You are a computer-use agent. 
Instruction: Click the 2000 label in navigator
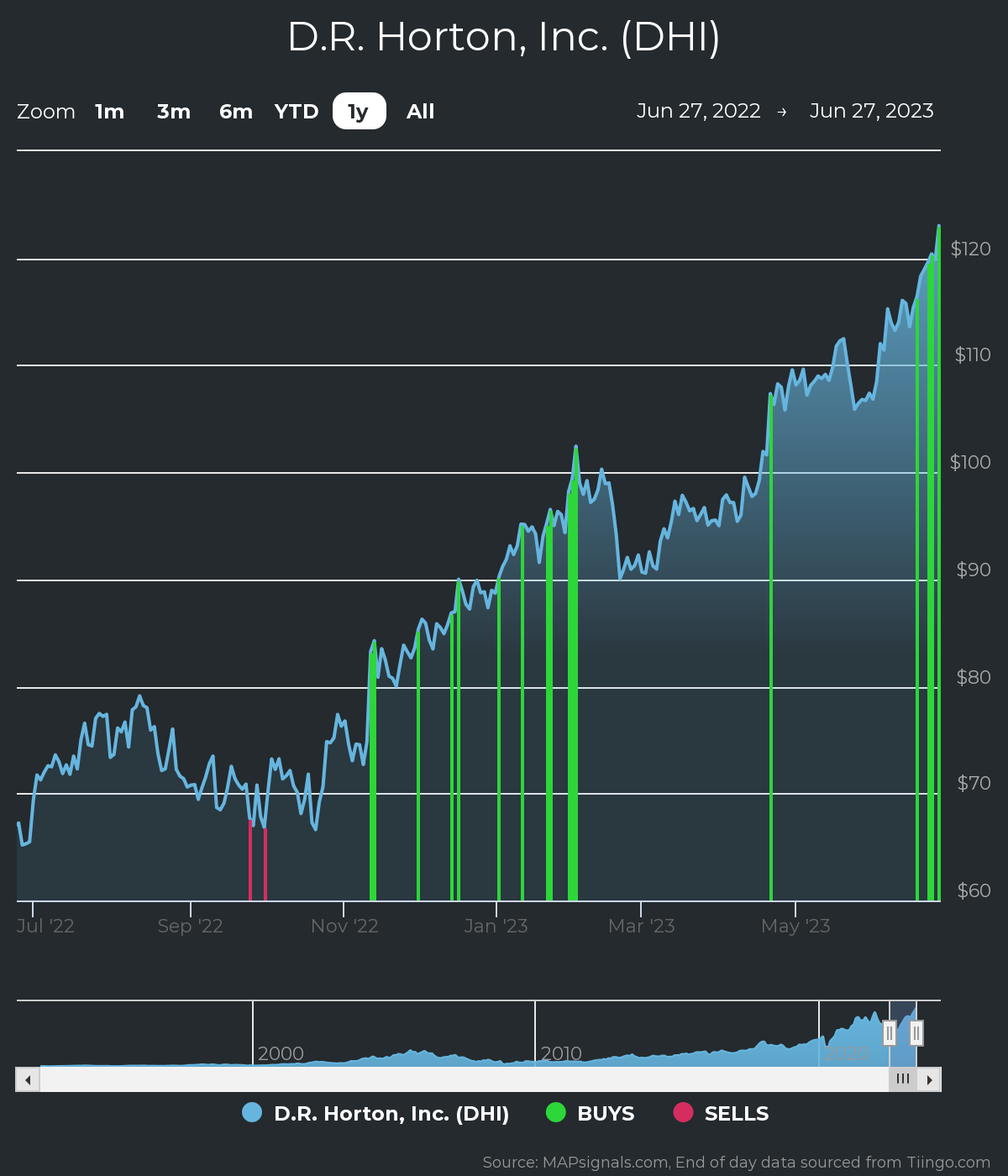tap(281, 1053)
